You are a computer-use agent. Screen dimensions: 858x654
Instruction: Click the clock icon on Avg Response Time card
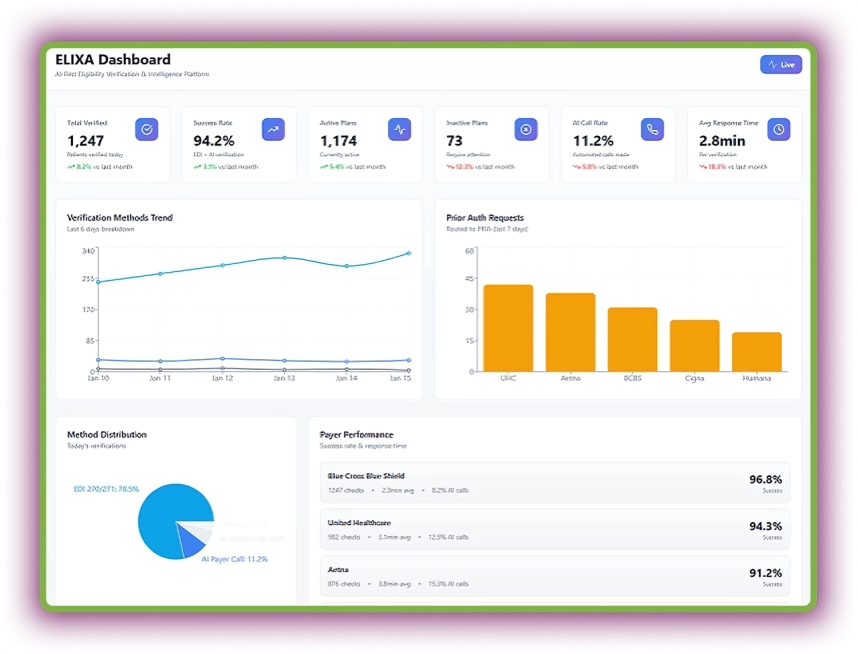tap(779, 129)
